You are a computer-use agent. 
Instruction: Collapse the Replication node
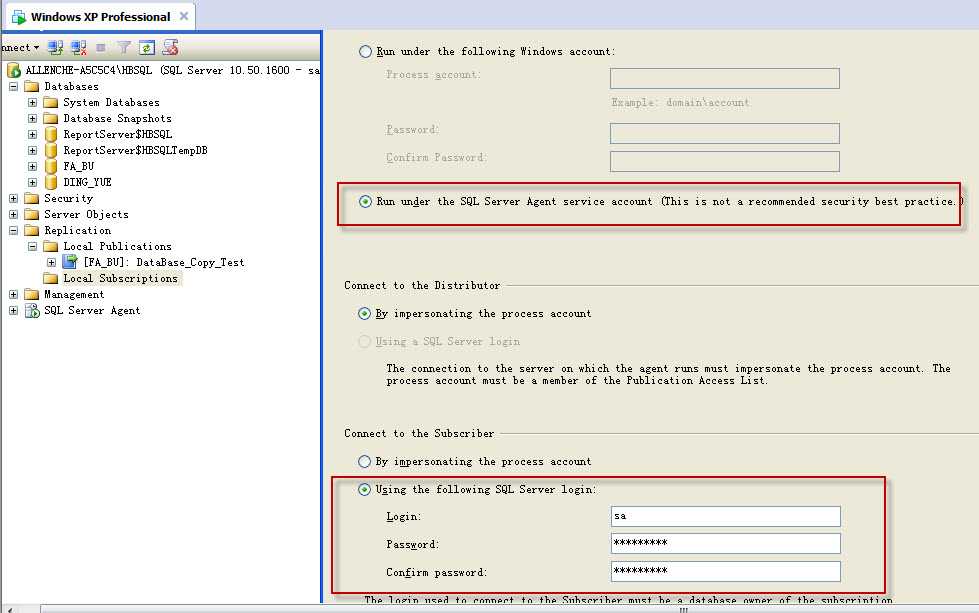(13, 230)
